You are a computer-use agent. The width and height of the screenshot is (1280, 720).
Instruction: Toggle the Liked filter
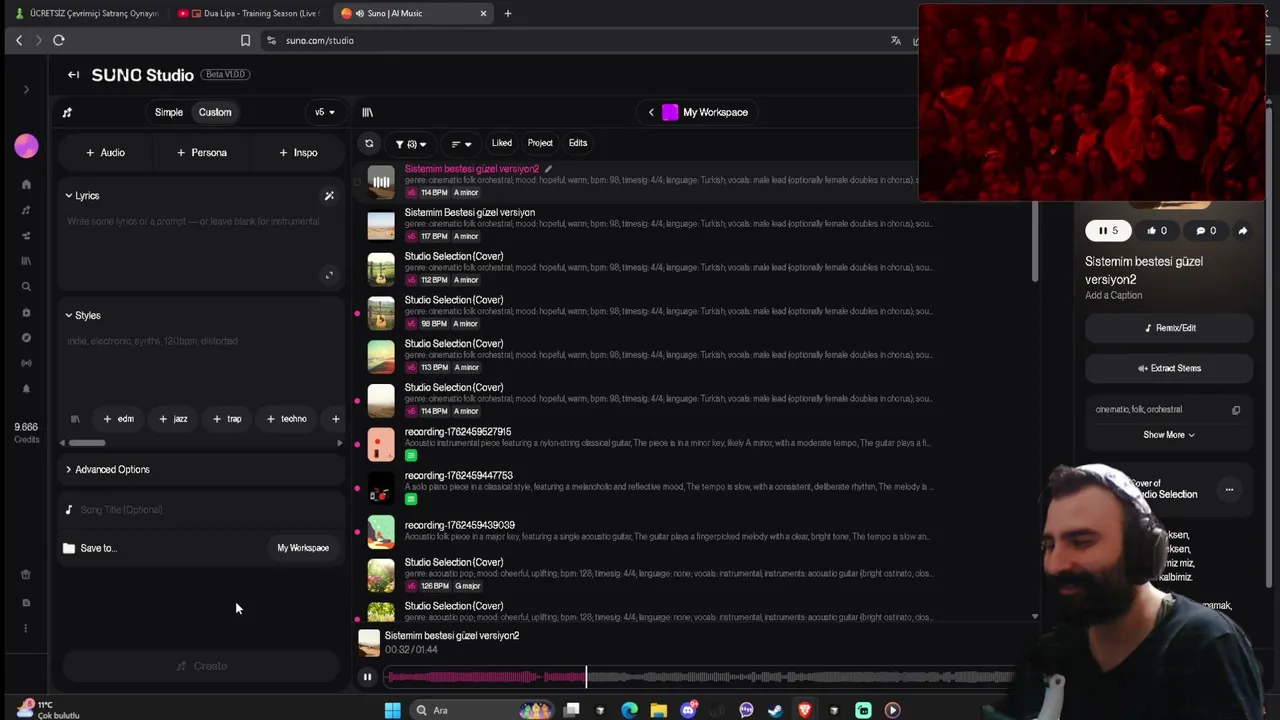pyautogui.click(x=502, y=143)
